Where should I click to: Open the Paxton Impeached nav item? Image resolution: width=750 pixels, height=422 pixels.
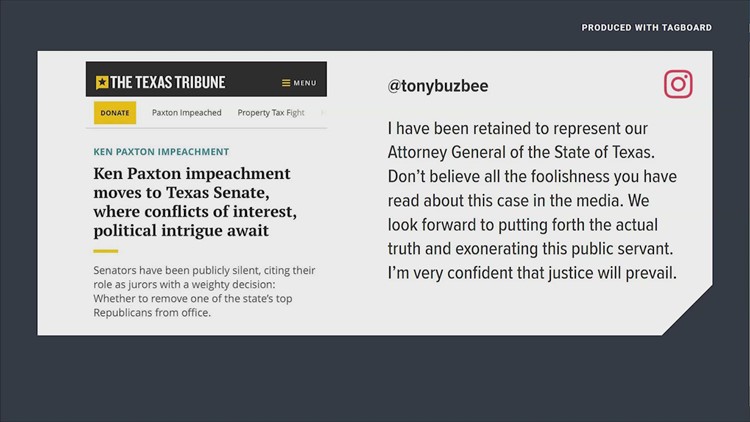pos(186,113)
